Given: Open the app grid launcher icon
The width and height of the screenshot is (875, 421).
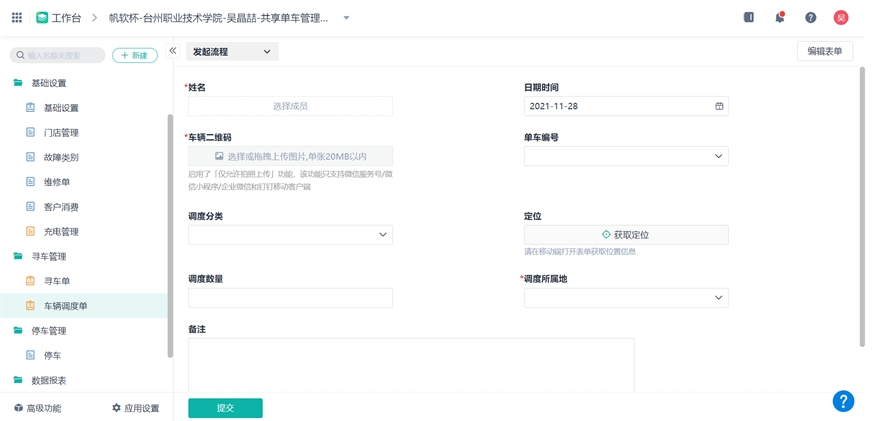Looking at the screenshot, I should tap(16, 18).
